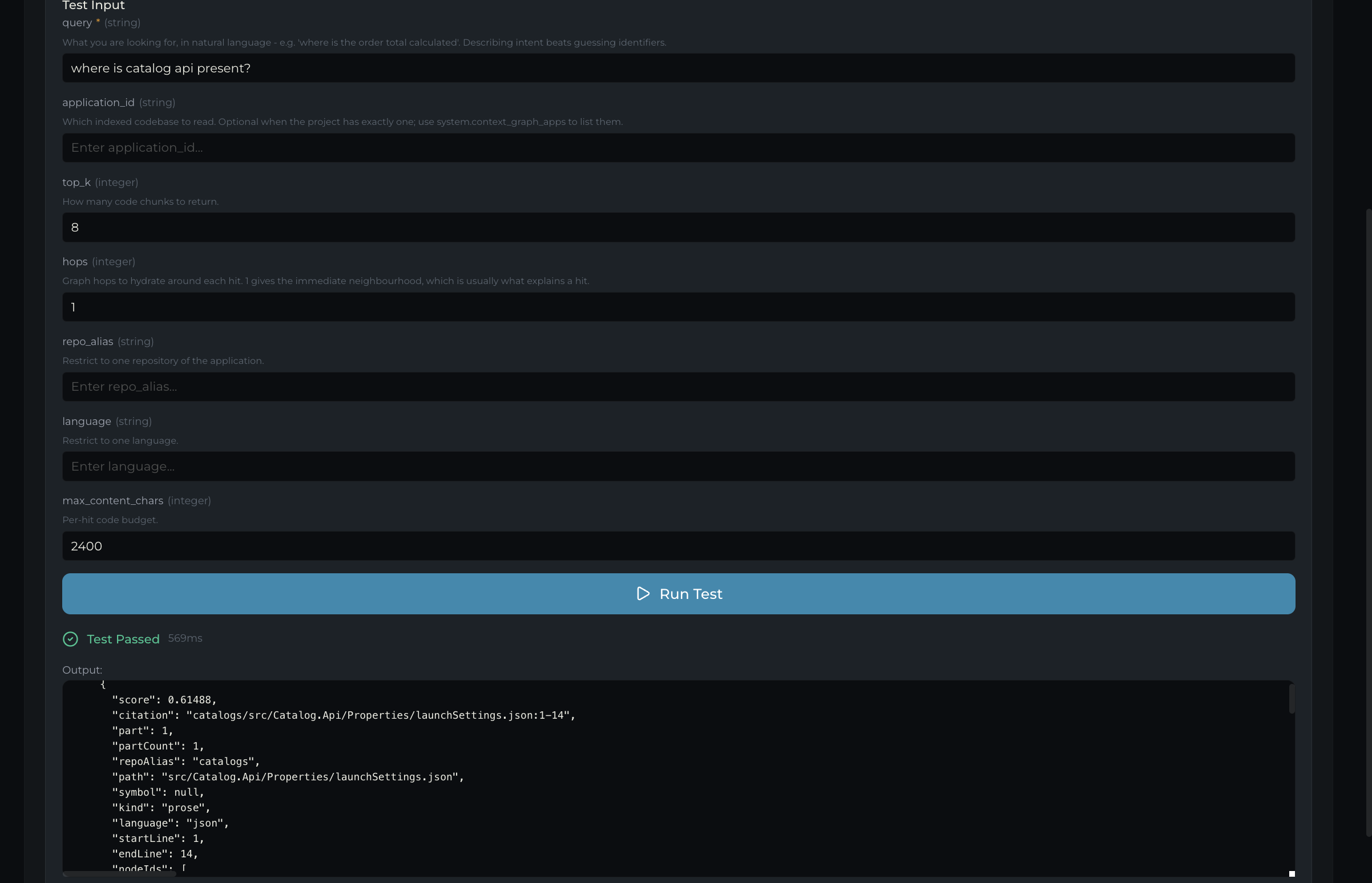Click the Test Passed checkmark icon

coord(71,639)
